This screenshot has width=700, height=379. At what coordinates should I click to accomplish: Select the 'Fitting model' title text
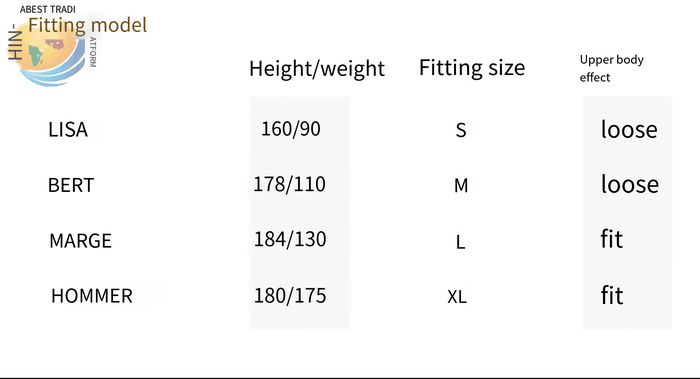(x=88, y=25)
